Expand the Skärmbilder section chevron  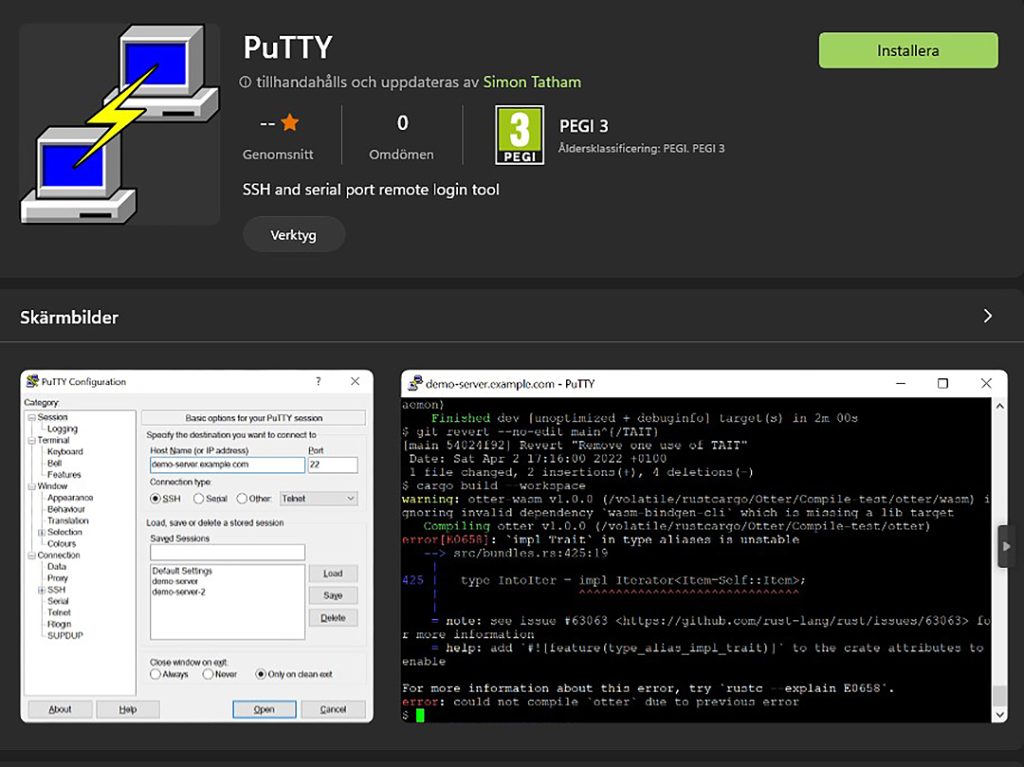coord(987,316)
